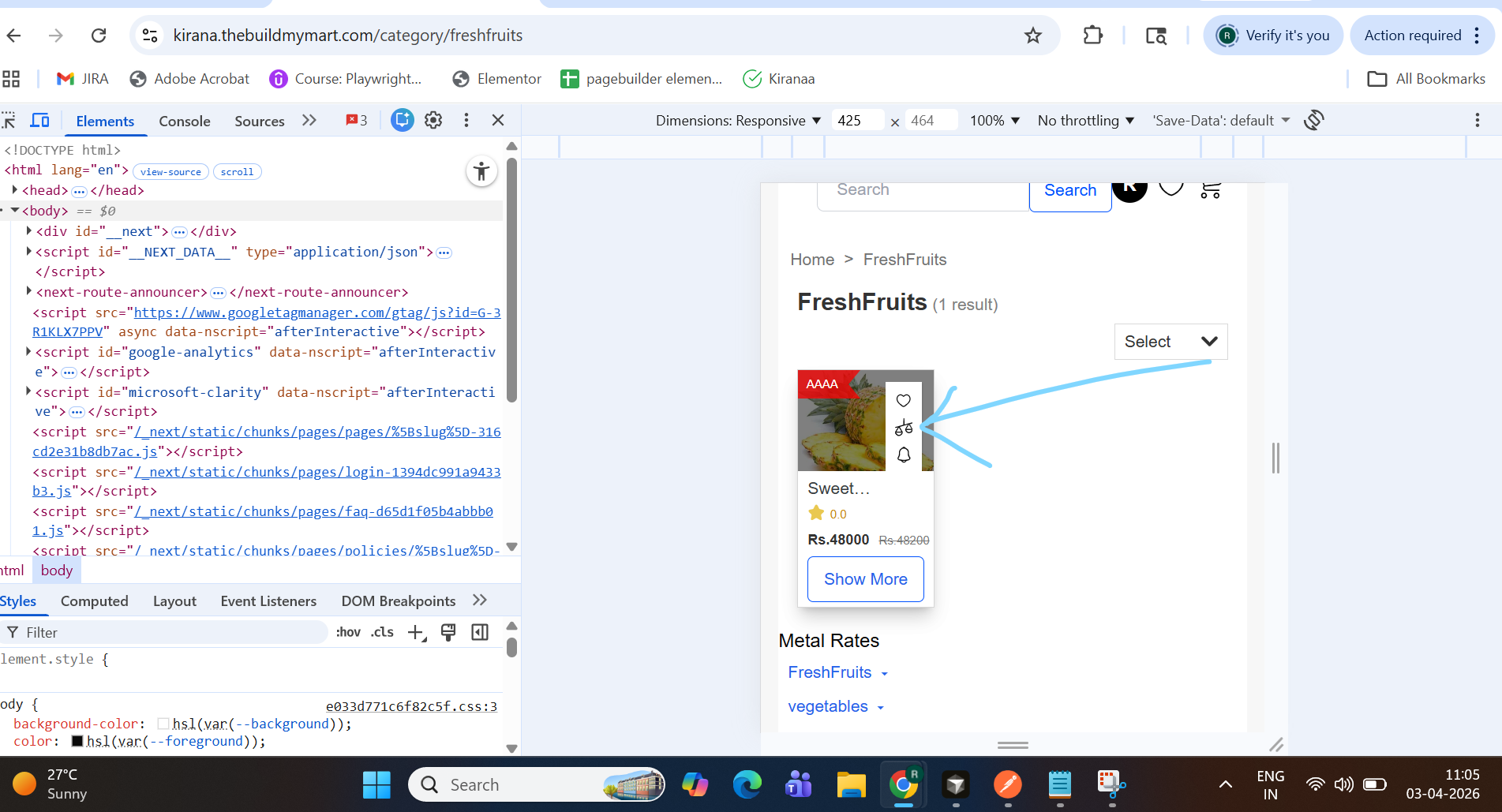Open the Layout tab
The image size is (1502, 812).
[x=174, y=601]
